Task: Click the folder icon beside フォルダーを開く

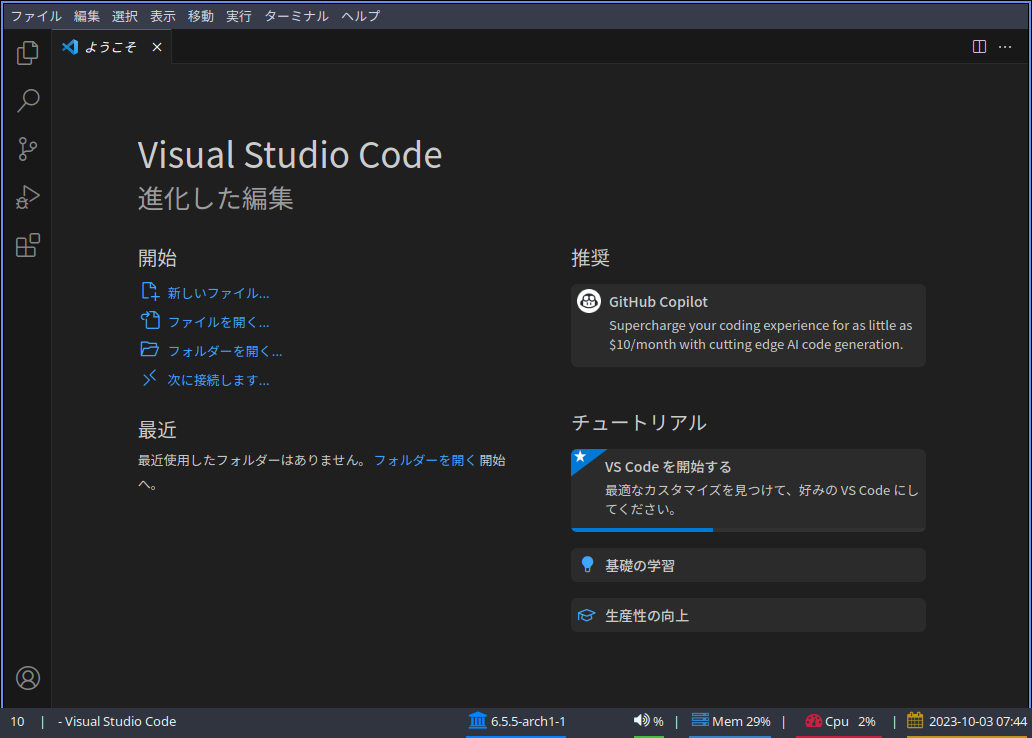Action: pyautogui.click(x=149, y=349)
